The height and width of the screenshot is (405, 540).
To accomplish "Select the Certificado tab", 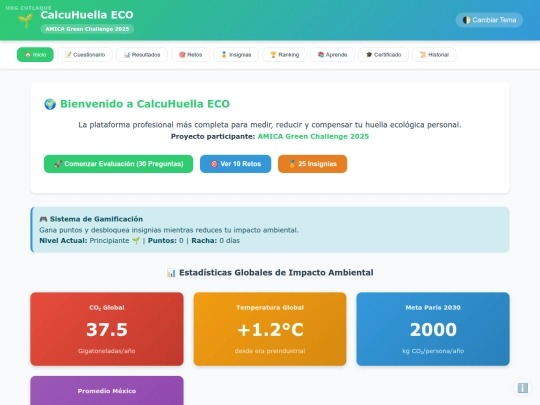I will tap(383, 54).
